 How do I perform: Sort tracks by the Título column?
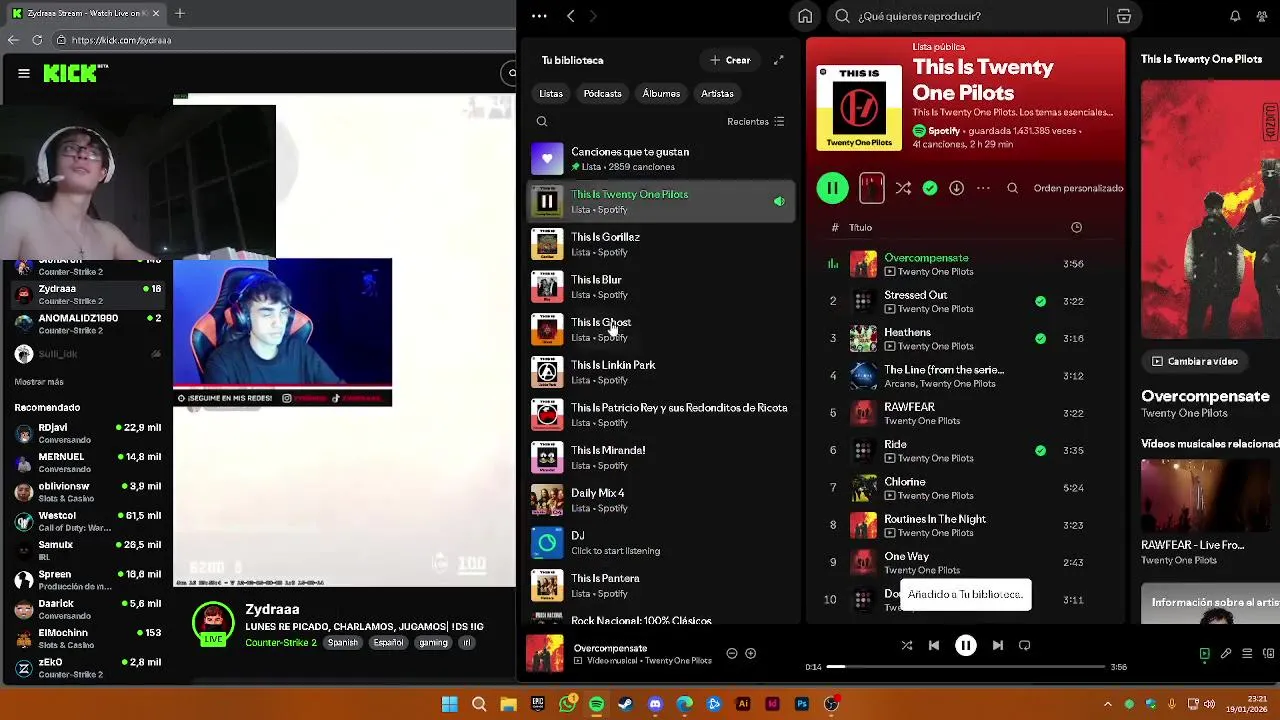coord(860,228)
